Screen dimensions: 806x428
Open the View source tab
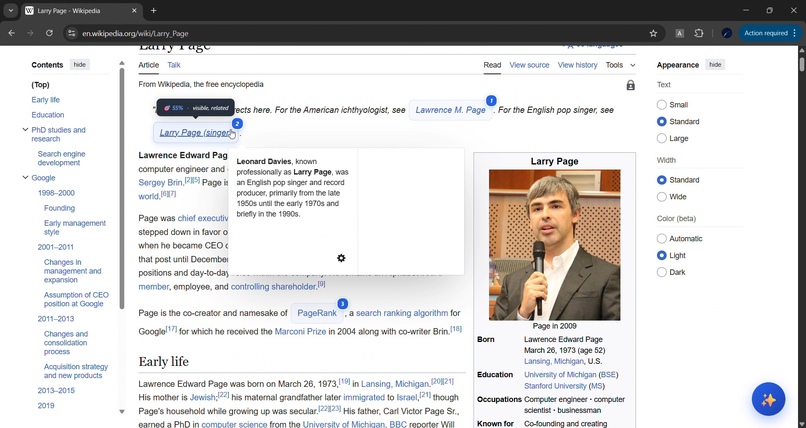pos(529,65)
